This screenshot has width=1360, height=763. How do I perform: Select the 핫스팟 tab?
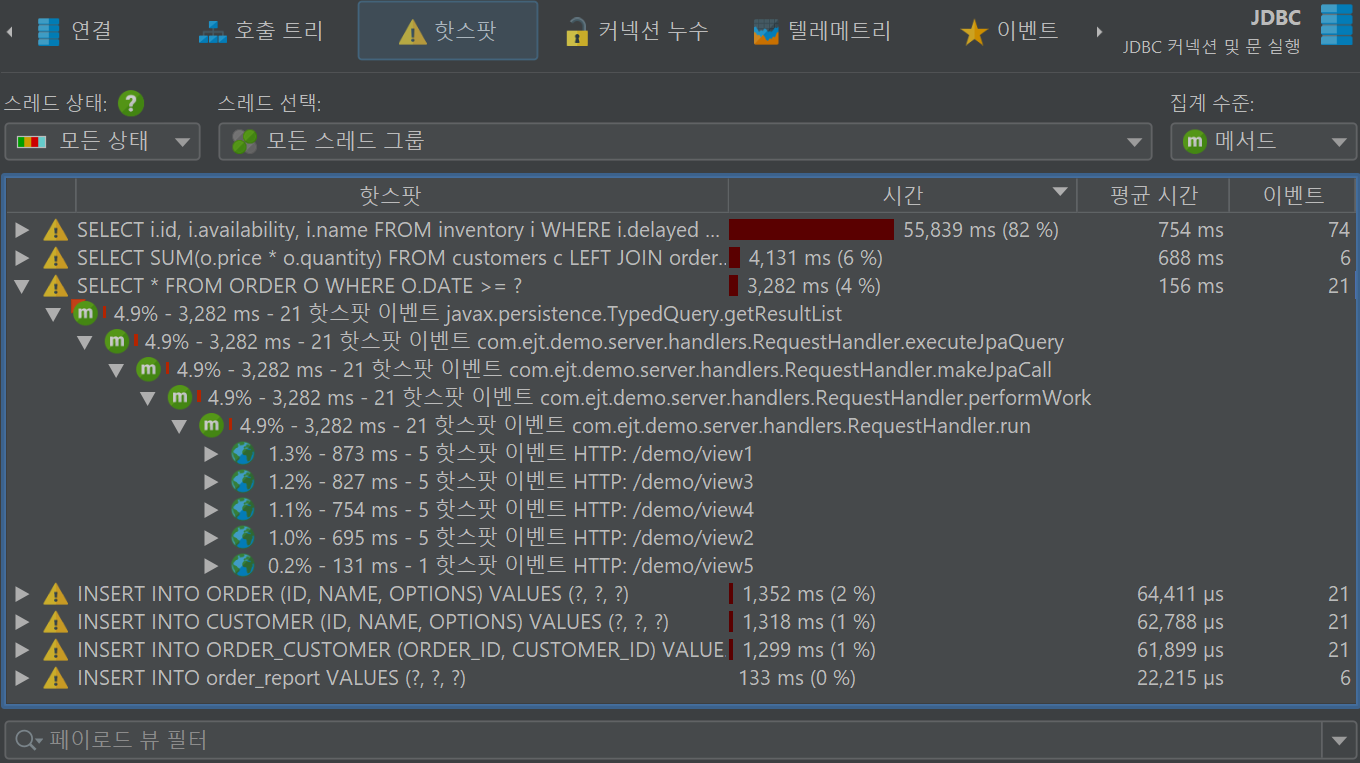coord(447,31)
